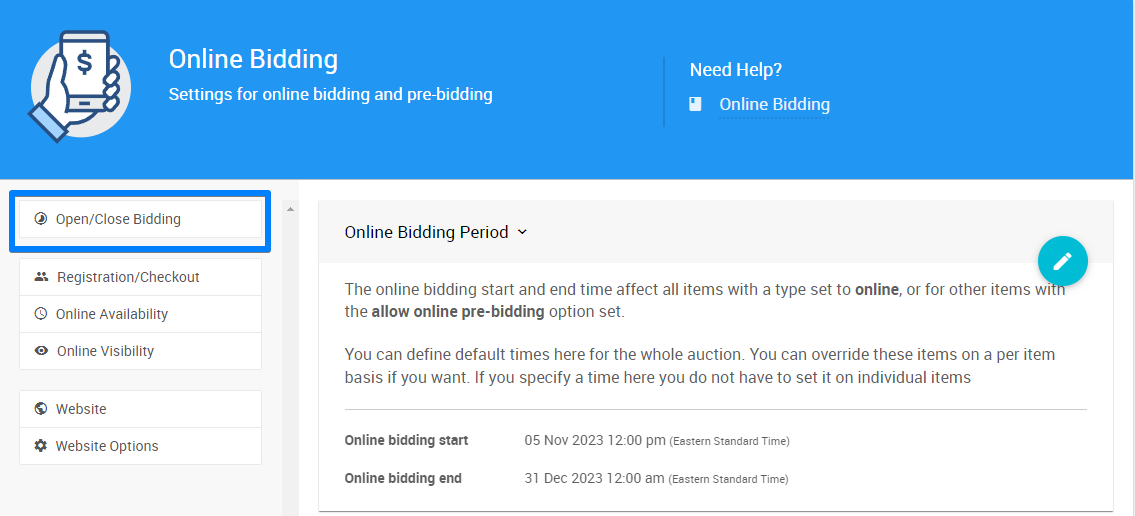
Task: Click the people icon beside Registration/Checkout
Action: coord(41,277)
